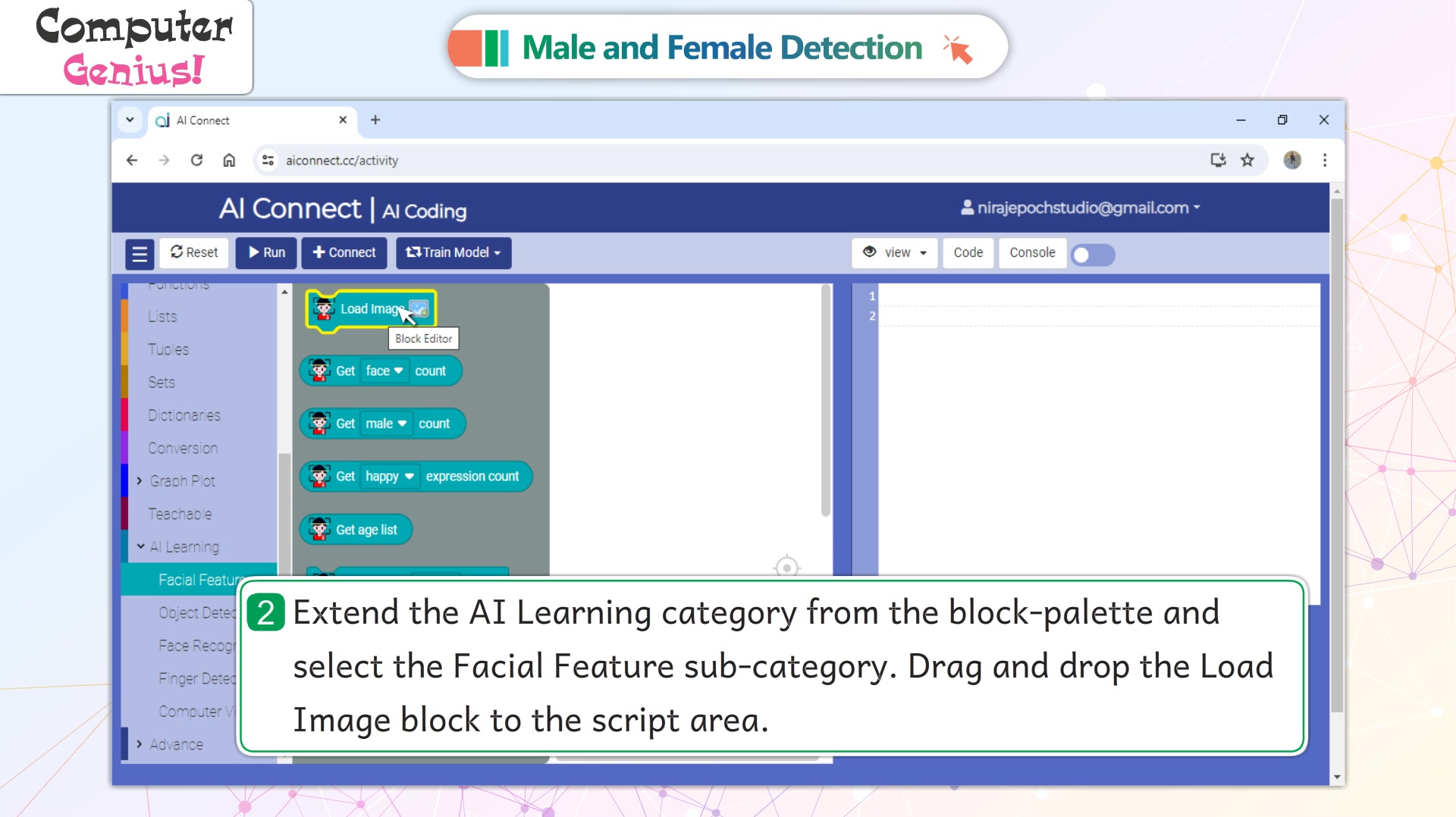The image size is (1456, 817).
Task: Open the male dropdown in Get count block
Action: pos(386,424)
